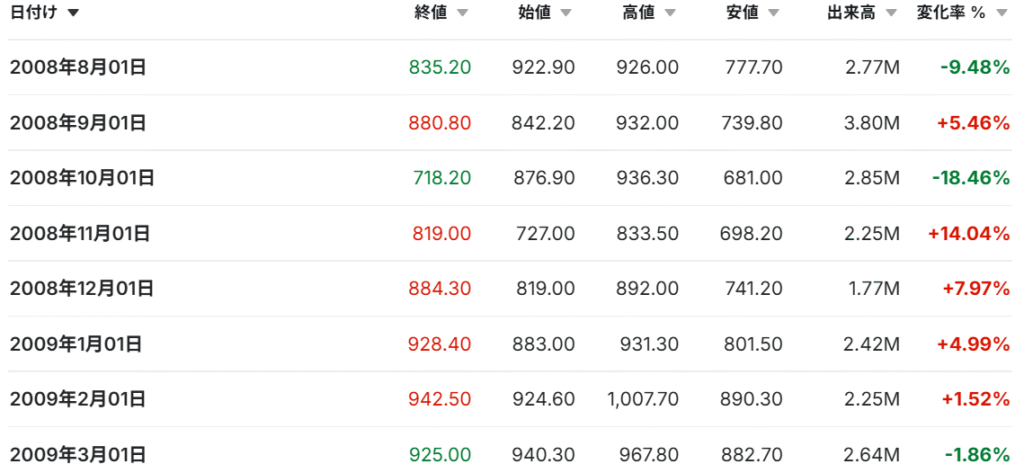Click the sort arrow beside 高値
This screenshot has width=1024, height=473.
(670, 13)
